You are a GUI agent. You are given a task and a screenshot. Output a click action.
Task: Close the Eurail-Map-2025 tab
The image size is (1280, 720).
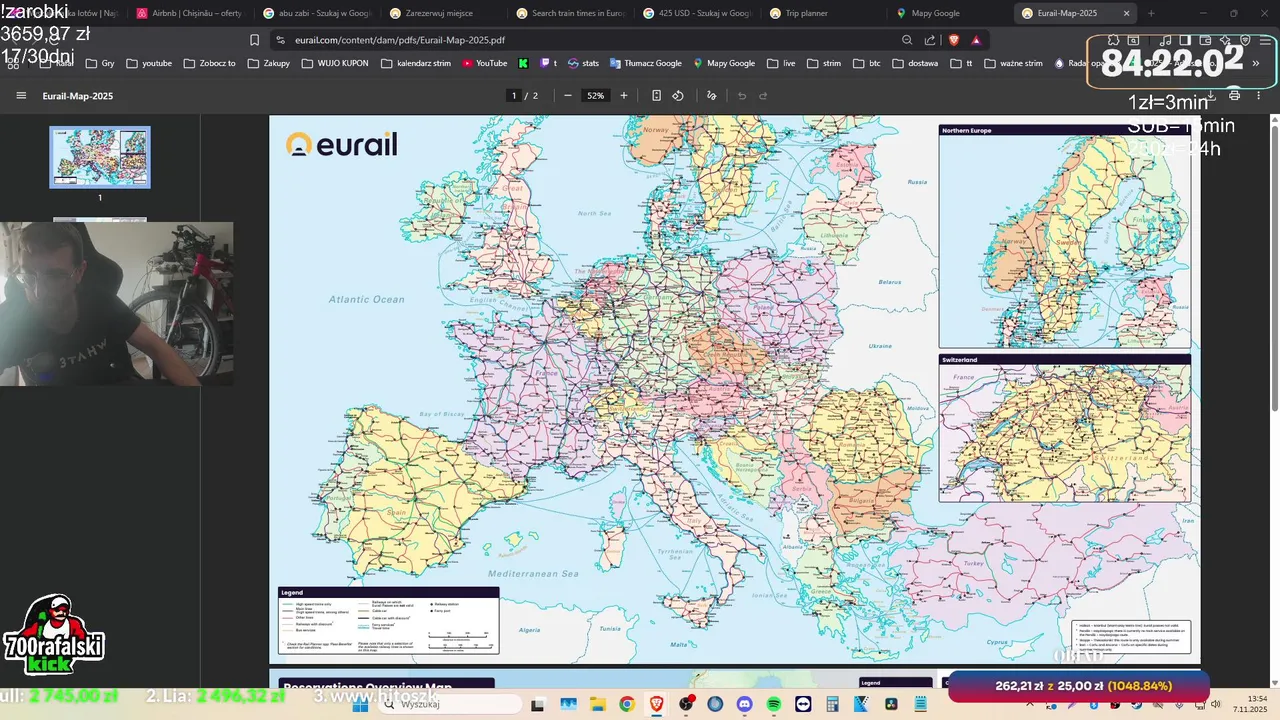(x=1126, y=13)
